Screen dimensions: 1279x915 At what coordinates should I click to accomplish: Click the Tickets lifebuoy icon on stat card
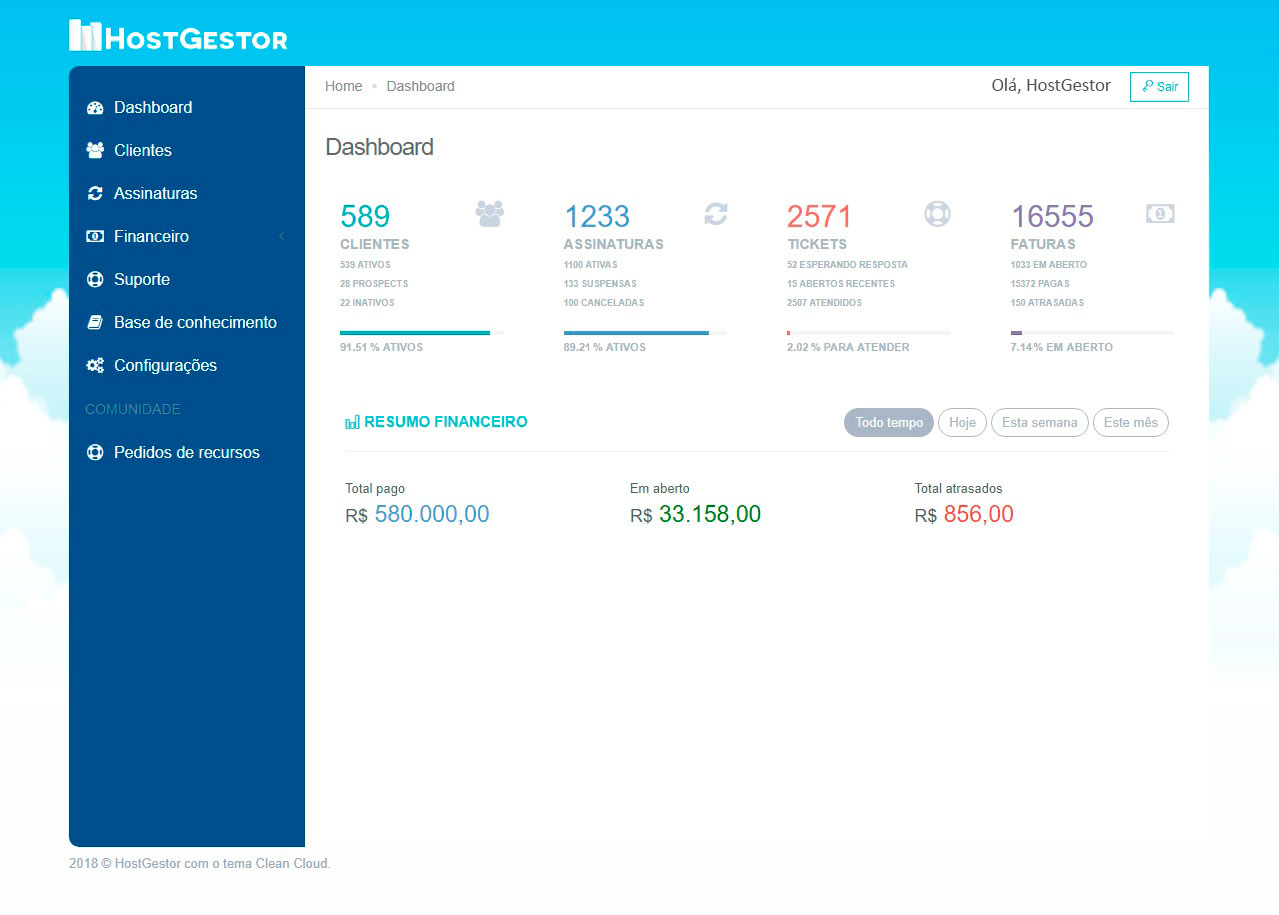coord(937,214)
